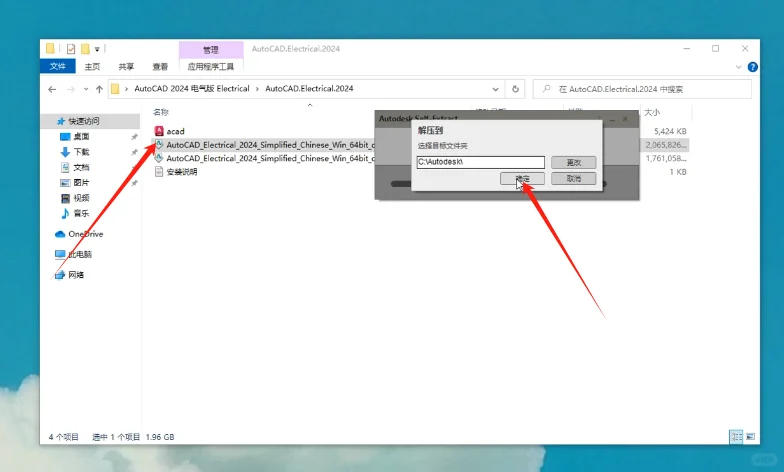
Task: Click the 1 KB size cell
Action: [x=678, y=172]
